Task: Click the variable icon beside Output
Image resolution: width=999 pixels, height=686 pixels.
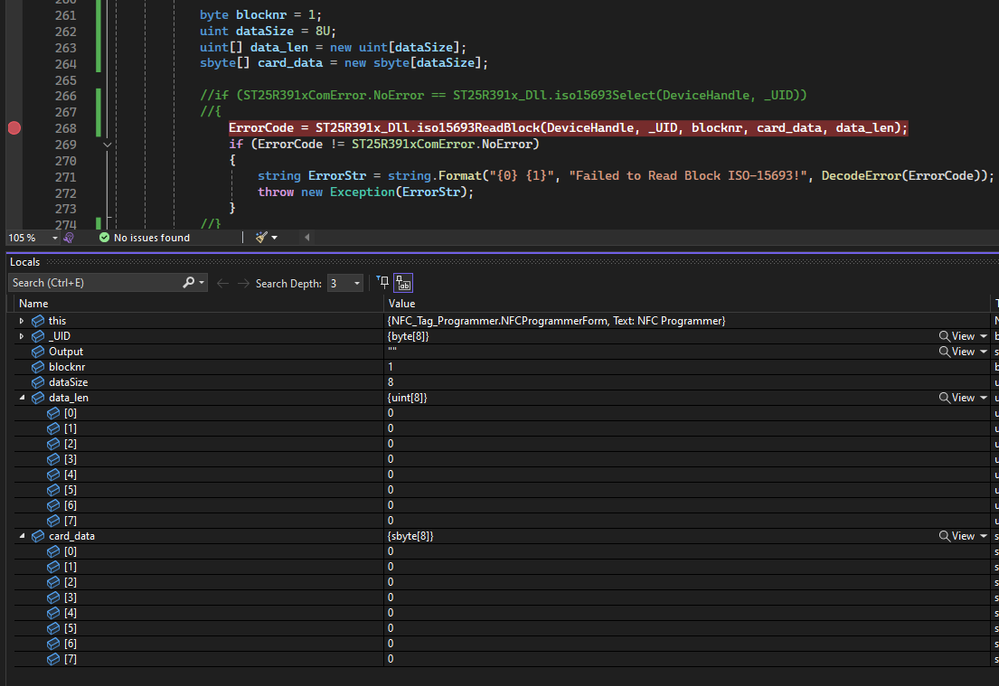Action: [x=38, y=352]
